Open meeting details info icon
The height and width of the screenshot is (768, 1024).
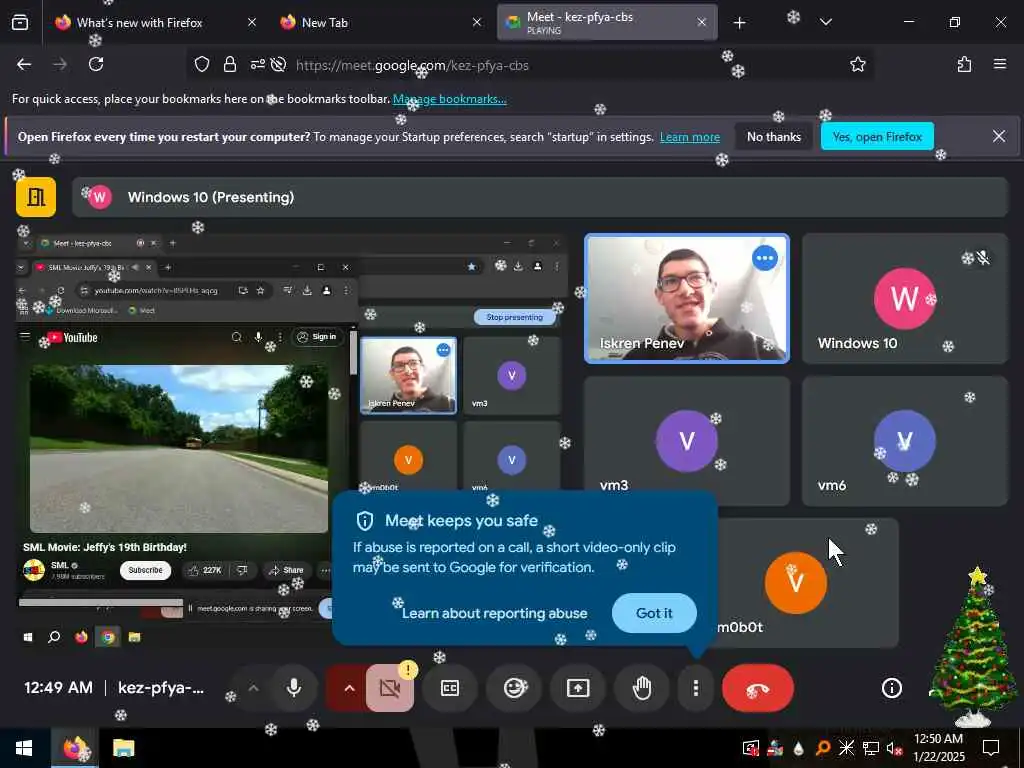point(891,688)
